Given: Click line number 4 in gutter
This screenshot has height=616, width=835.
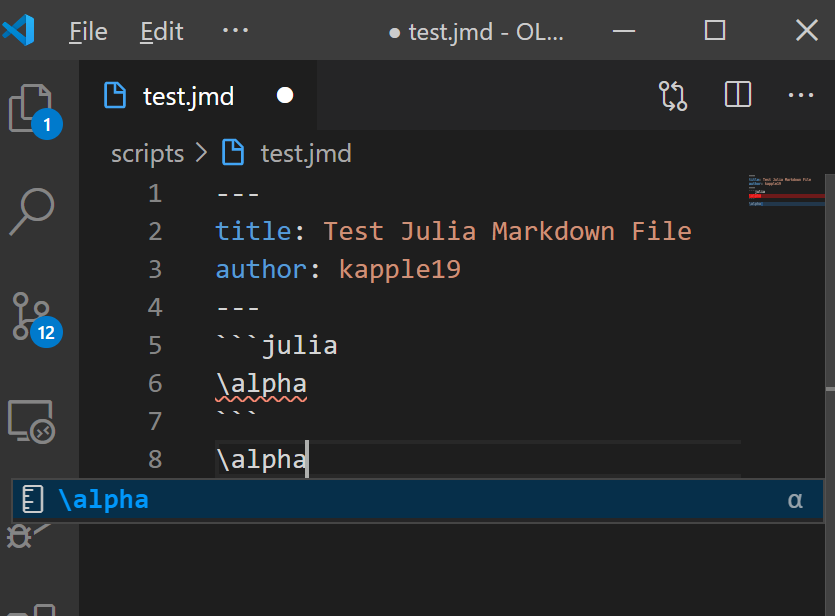Looking at the screenshot, I should click(x=155, y=307).
